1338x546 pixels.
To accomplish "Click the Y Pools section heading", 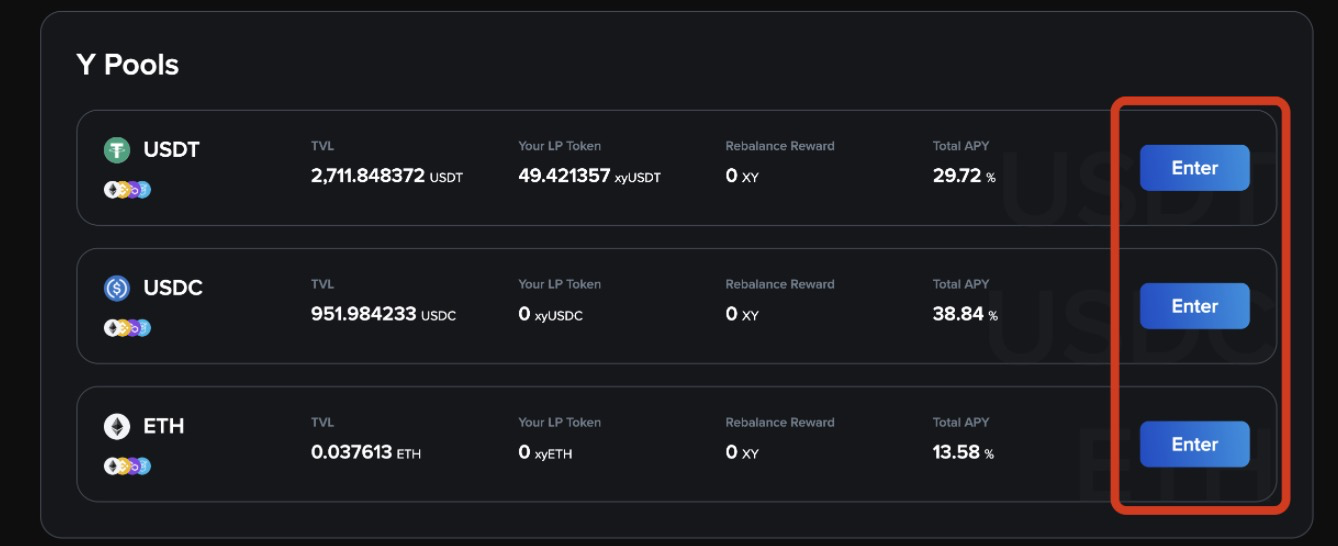I will (127, 65).
